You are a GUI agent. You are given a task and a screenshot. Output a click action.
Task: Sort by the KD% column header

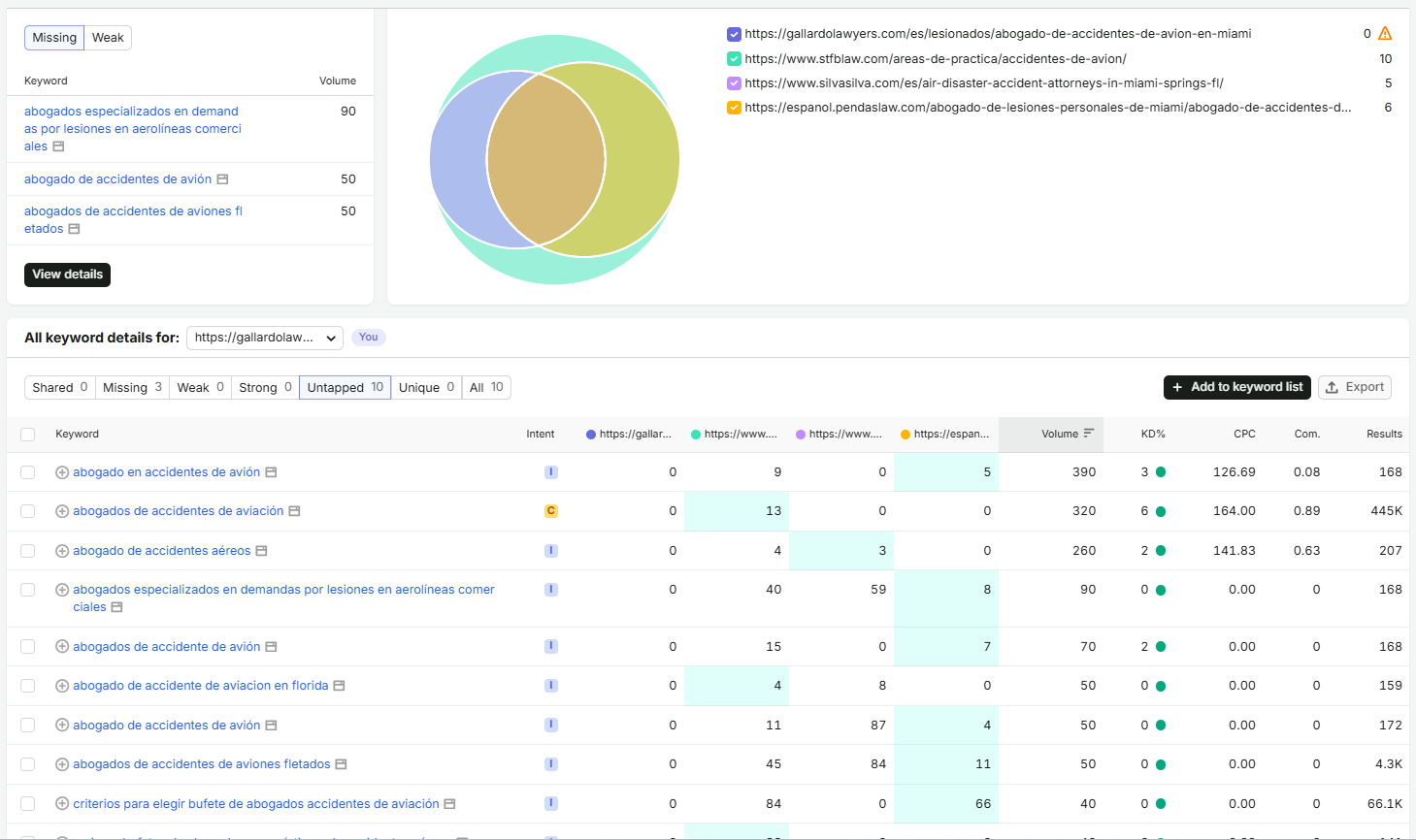(1153, 434)
